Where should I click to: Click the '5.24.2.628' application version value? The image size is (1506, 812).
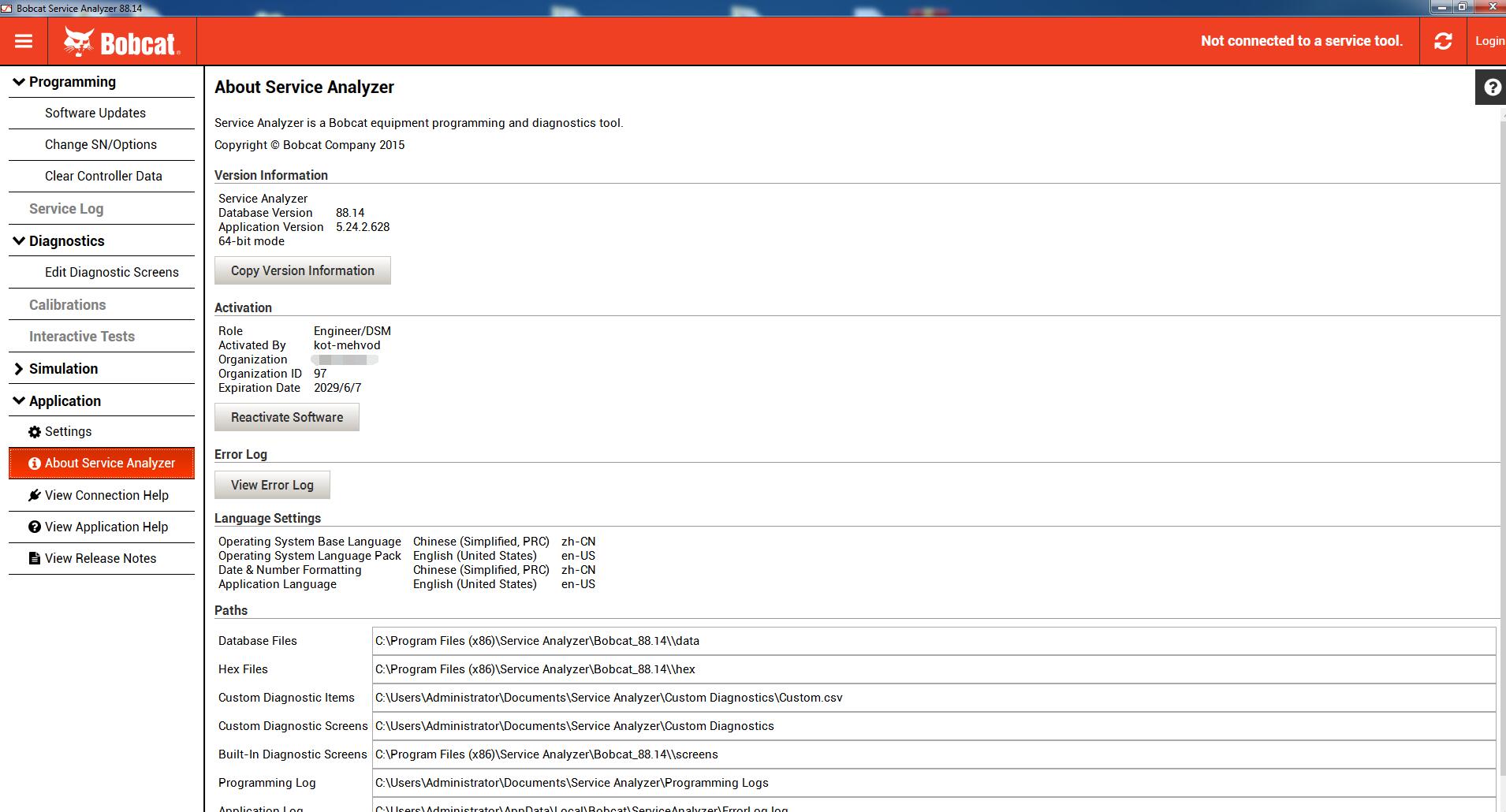(363, 227)
